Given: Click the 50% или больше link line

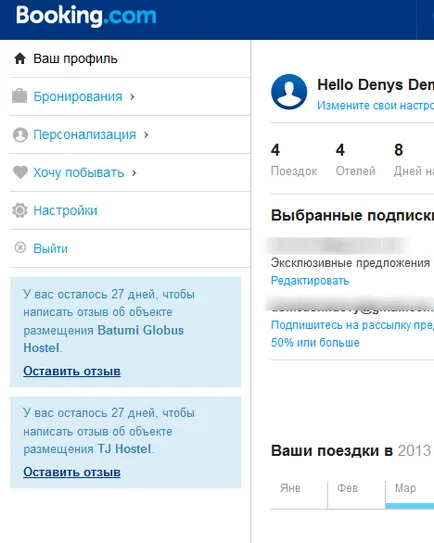Looking at the screenshot, I should tap(315, 343).
